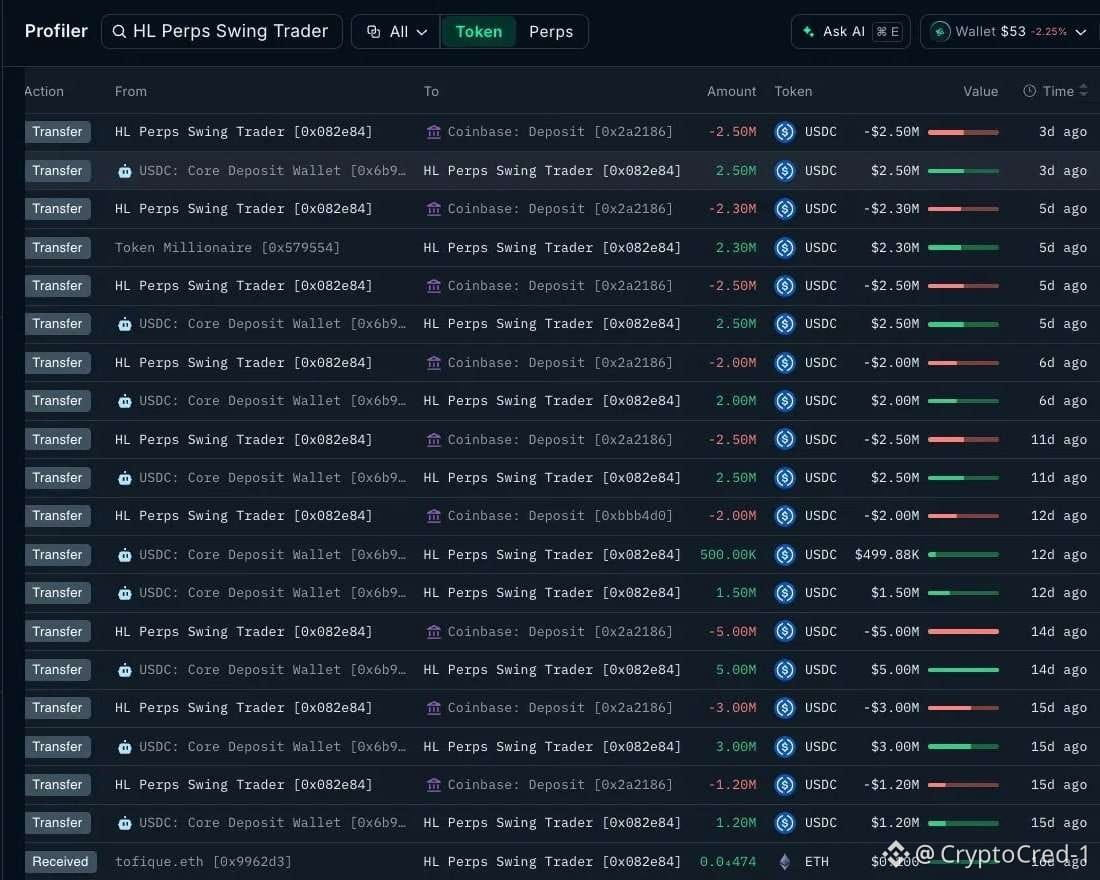1100x880 pixels.
Task: Click the ⌘E shortcut badge
Action: [887, 32]
